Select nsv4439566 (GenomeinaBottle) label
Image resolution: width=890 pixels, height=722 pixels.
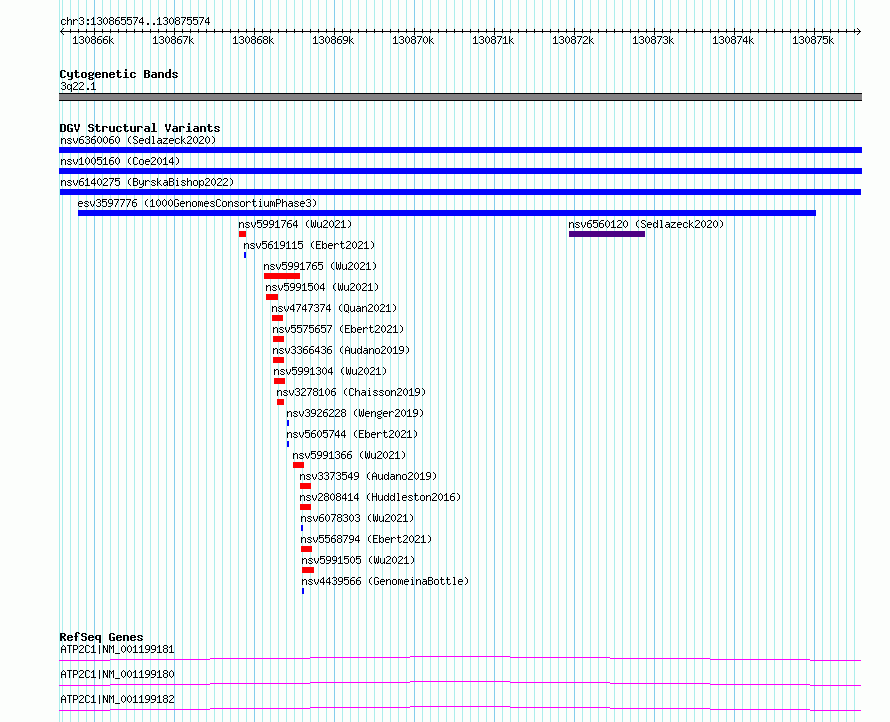click(x=385, y=581)
